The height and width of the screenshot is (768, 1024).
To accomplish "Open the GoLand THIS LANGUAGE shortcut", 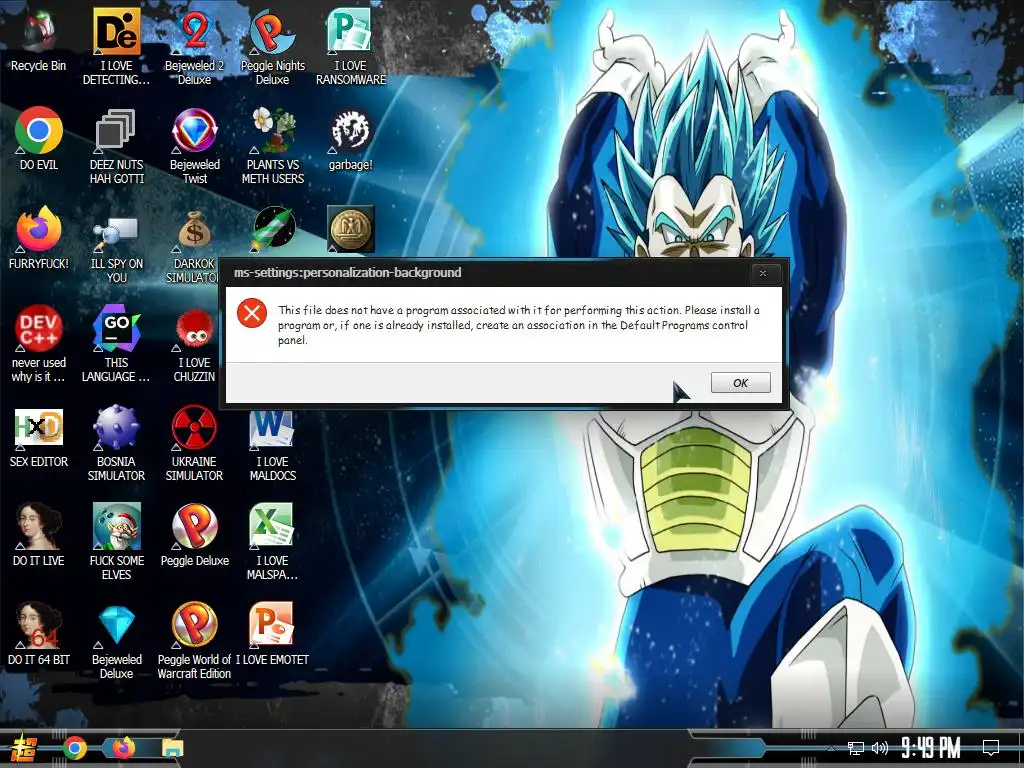I will (116, 344).
